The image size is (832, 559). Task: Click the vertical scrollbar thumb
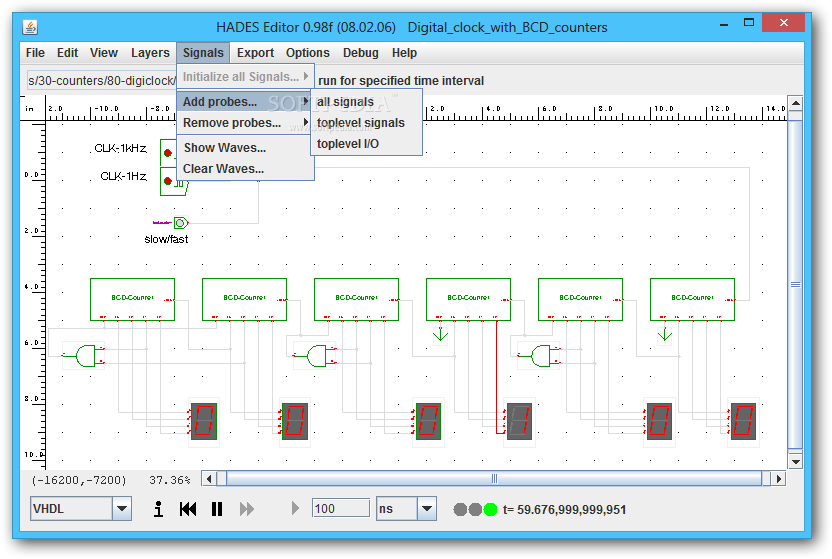click(795, 285)
